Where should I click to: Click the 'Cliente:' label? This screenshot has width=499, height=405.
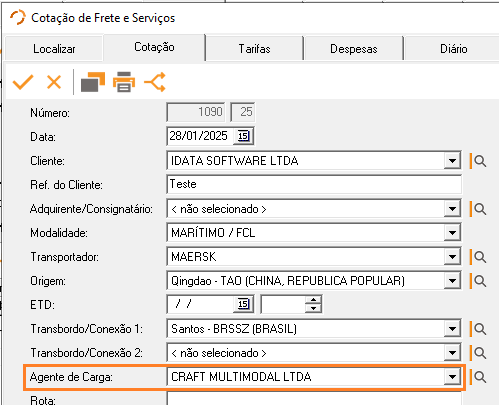tap(47, 161)
